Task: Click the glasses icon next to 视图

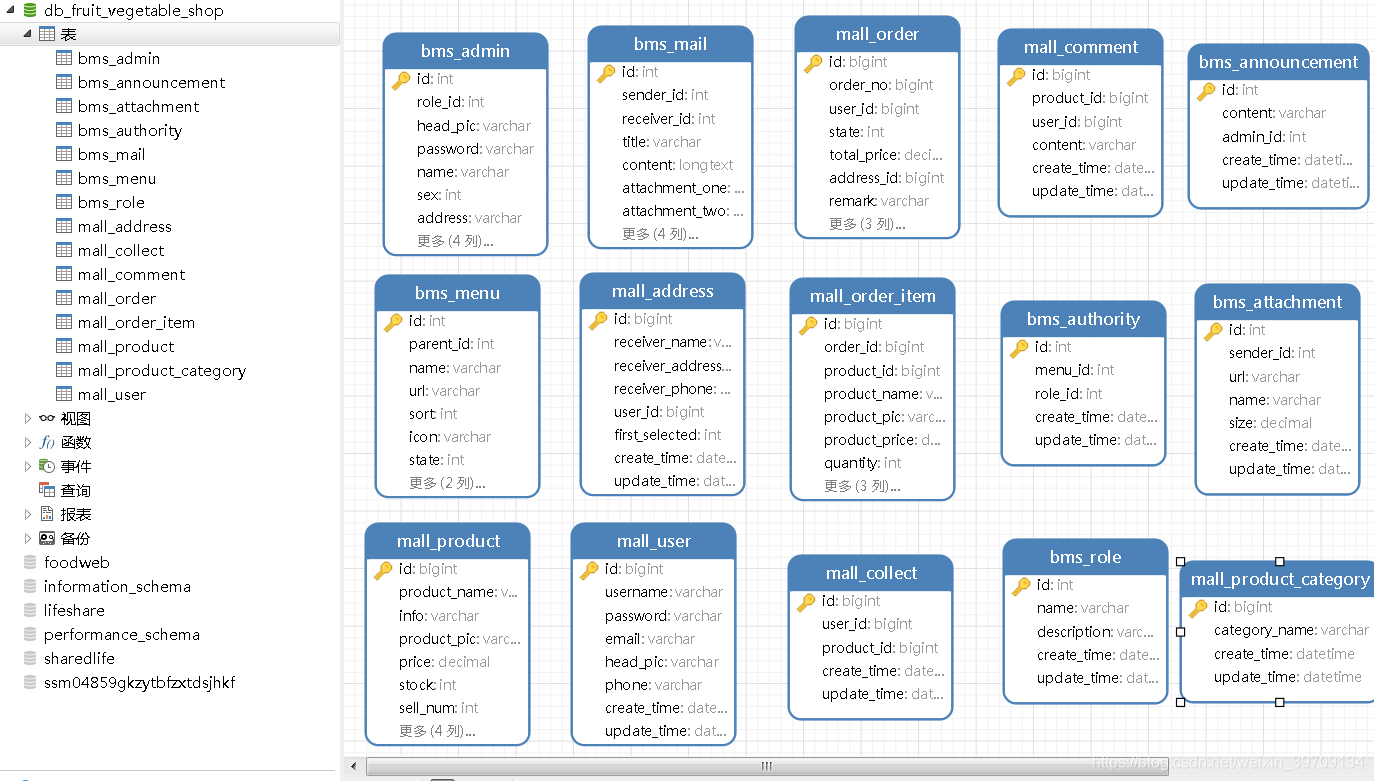Action: pos(47,418)
